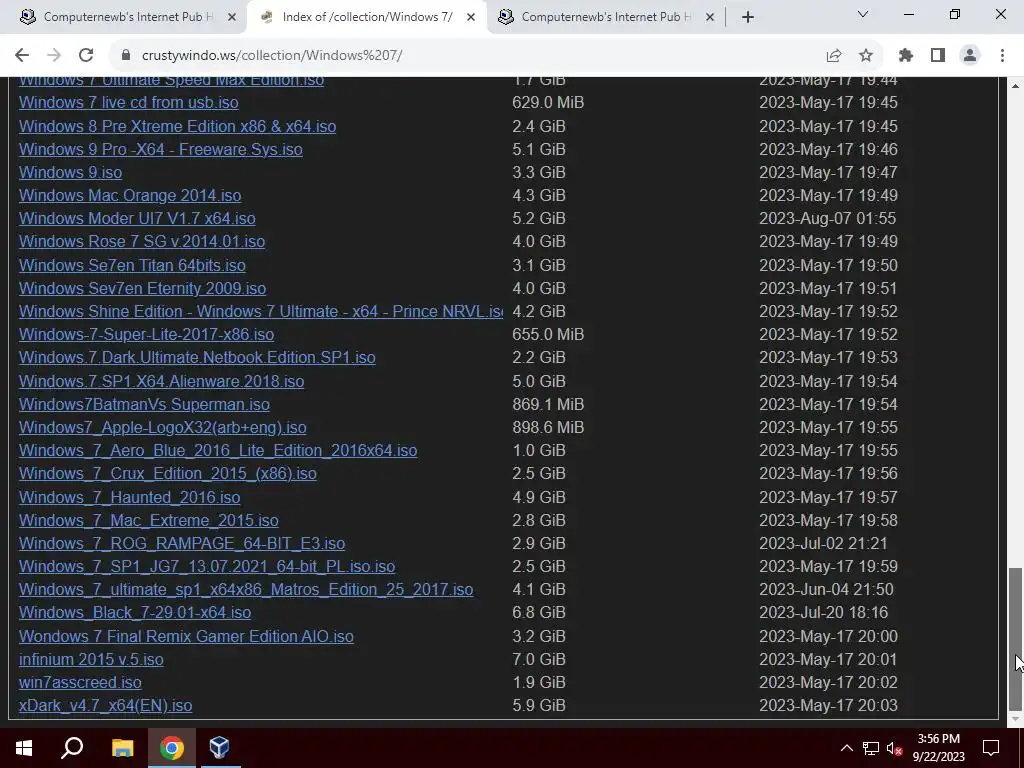Click xDark_v4.7_x64(EN).iso

point(105,705)
